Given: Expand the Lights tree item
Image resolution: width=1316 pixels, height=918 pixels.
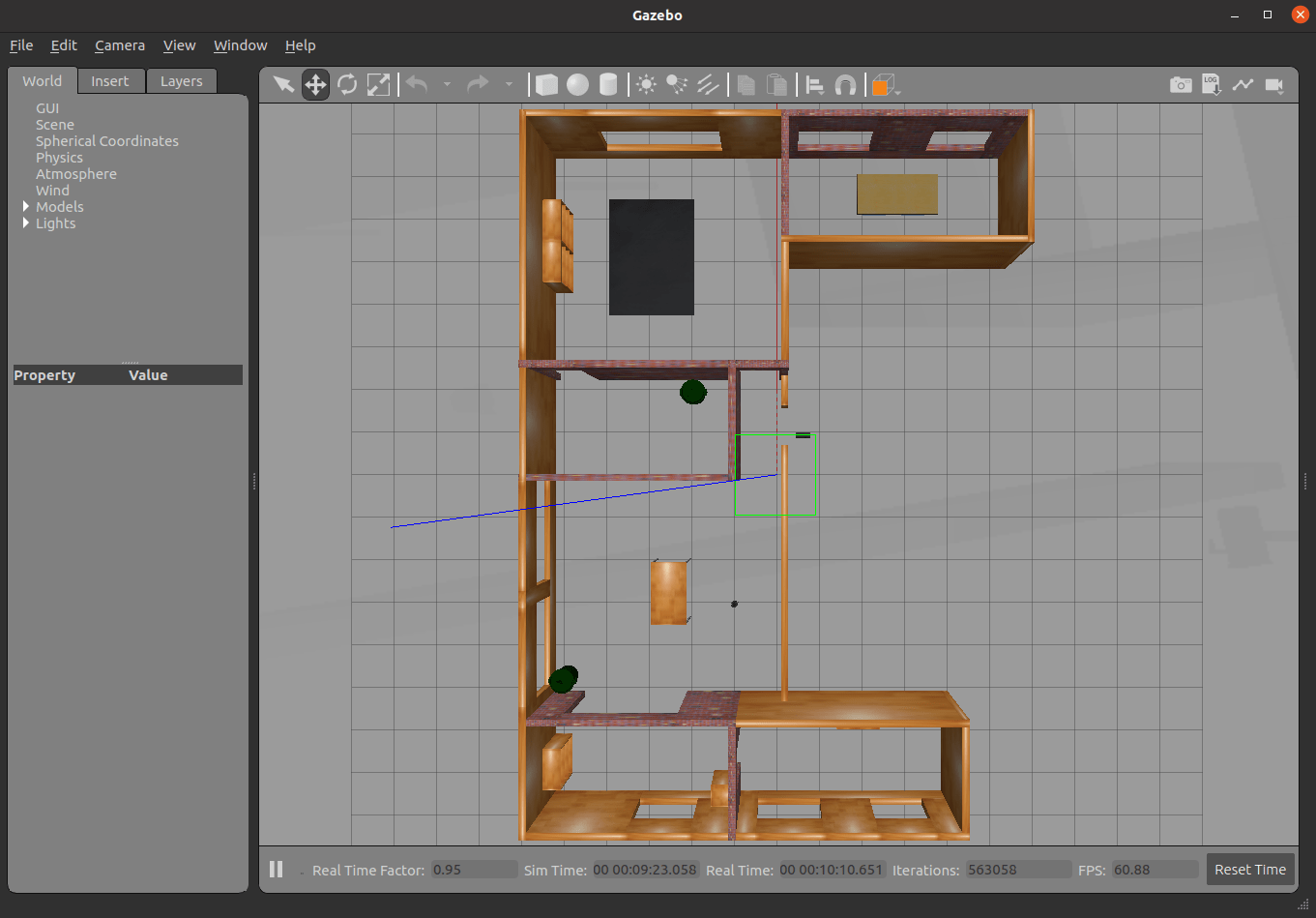Looking at the screenshot, I should click(26, 223).
